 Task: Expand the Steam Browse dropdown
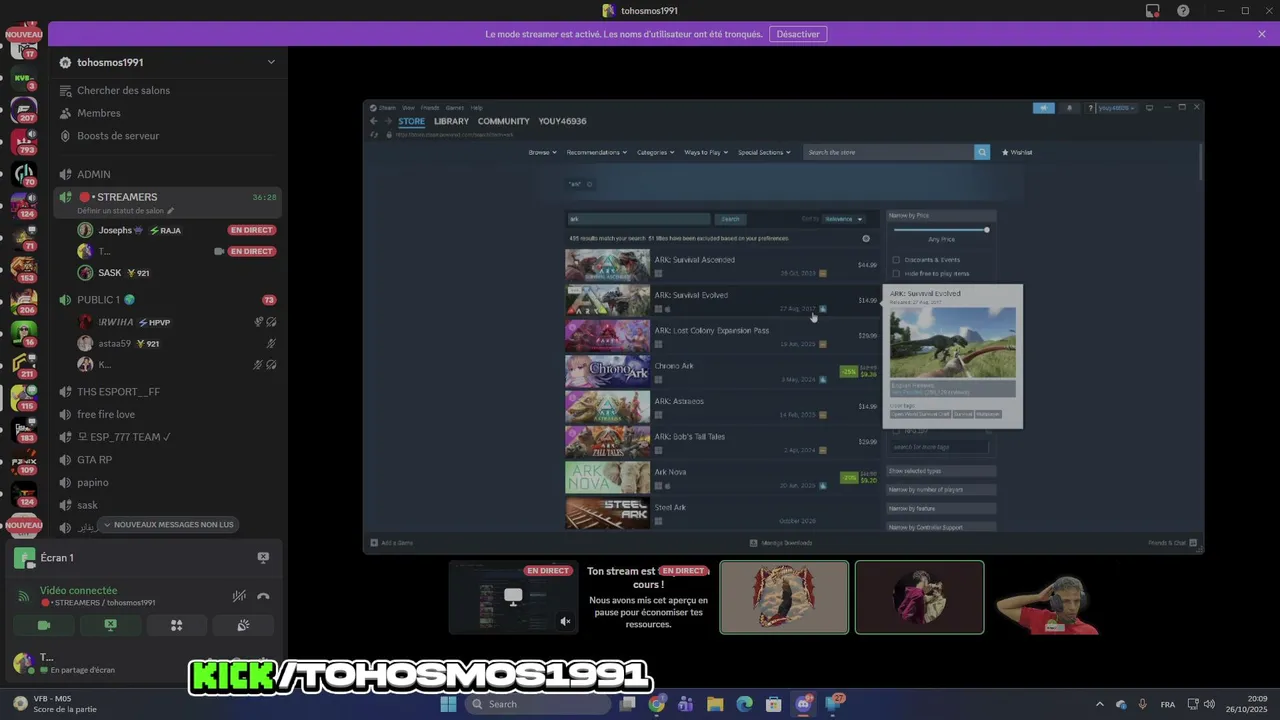pos(543,152)
